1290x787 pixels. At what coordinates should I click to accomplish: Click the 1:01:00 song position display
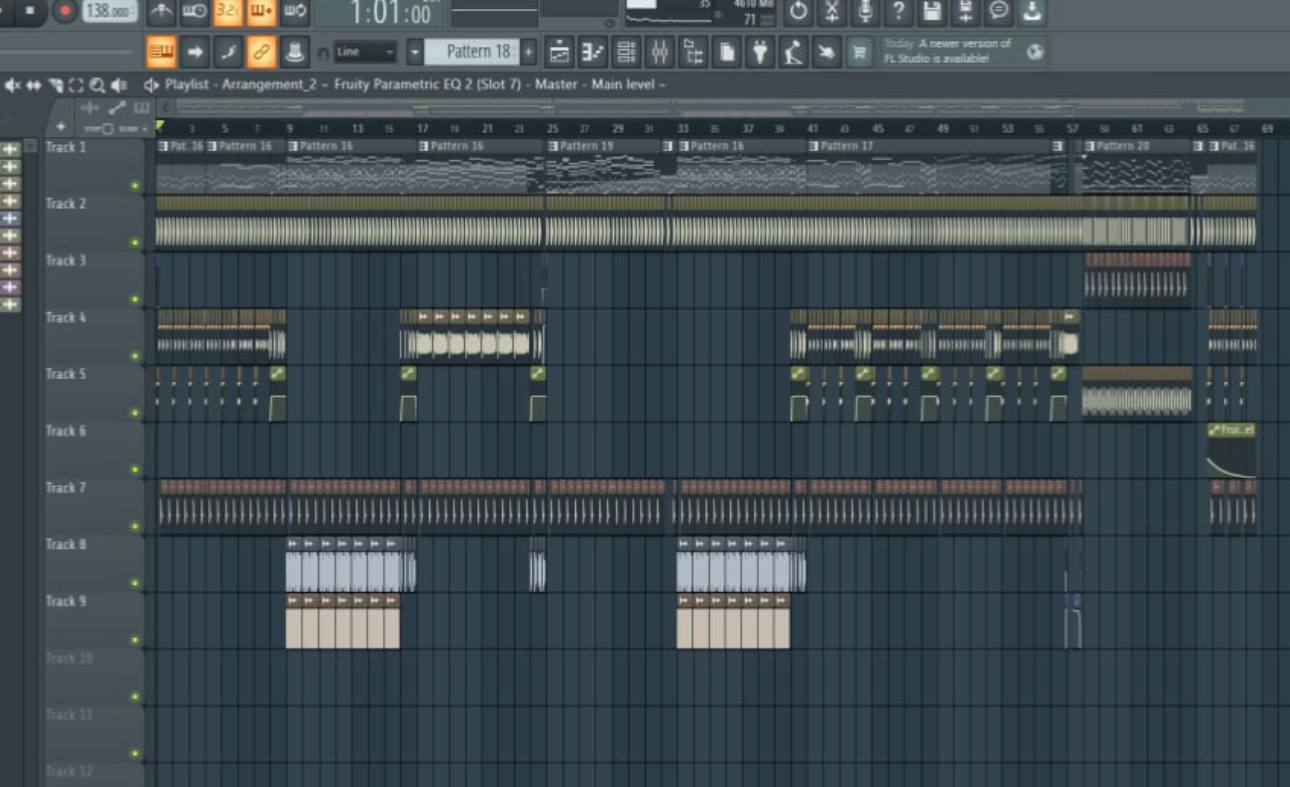tap(389, 13)
